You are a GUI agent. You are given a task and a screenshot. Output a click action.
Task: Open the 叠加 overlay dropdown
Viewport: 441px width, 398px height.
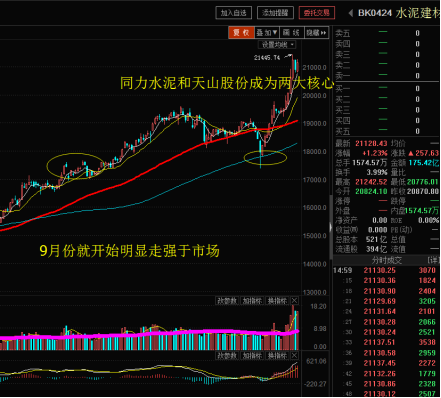point(267,33)
